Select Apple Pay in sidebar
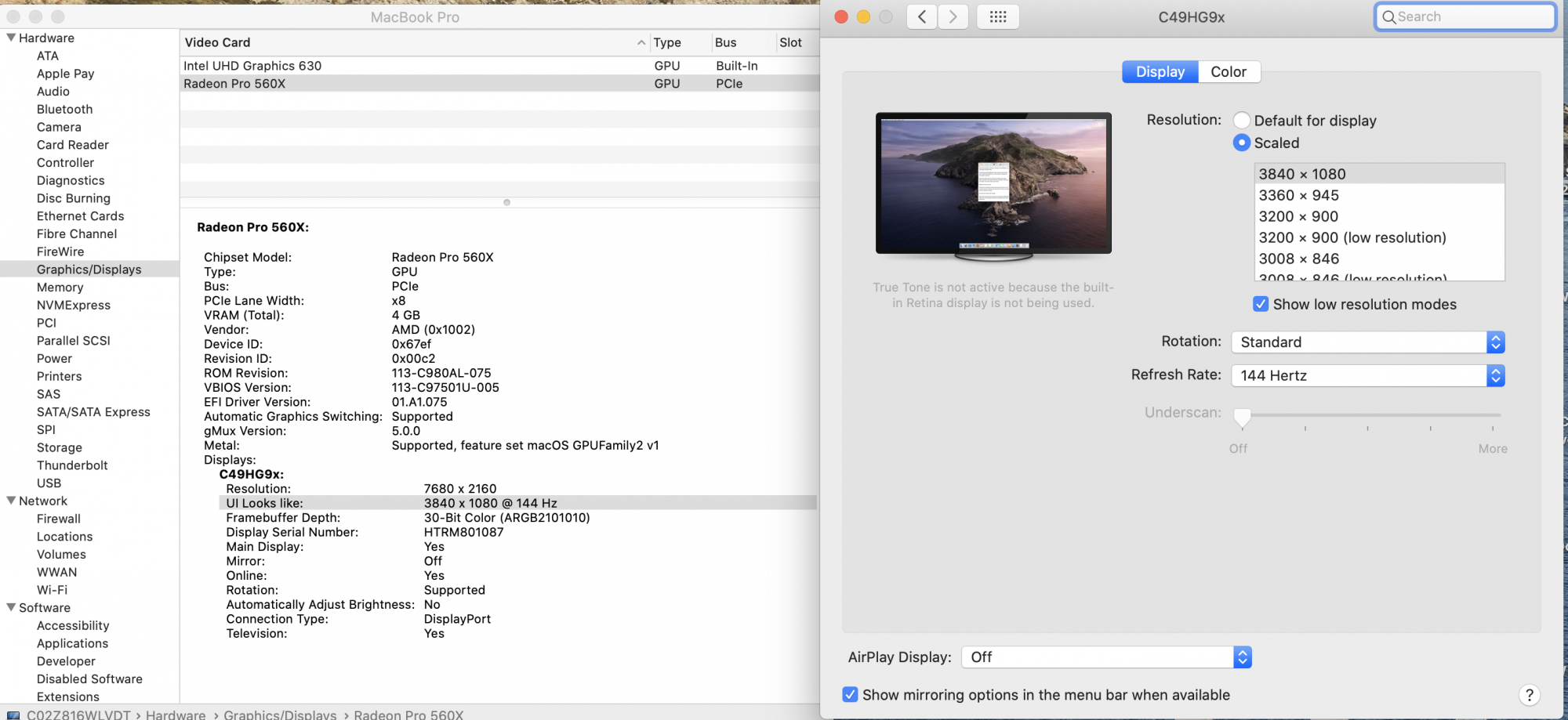Screen dimensions: 1568x720 tap(66, 74)
